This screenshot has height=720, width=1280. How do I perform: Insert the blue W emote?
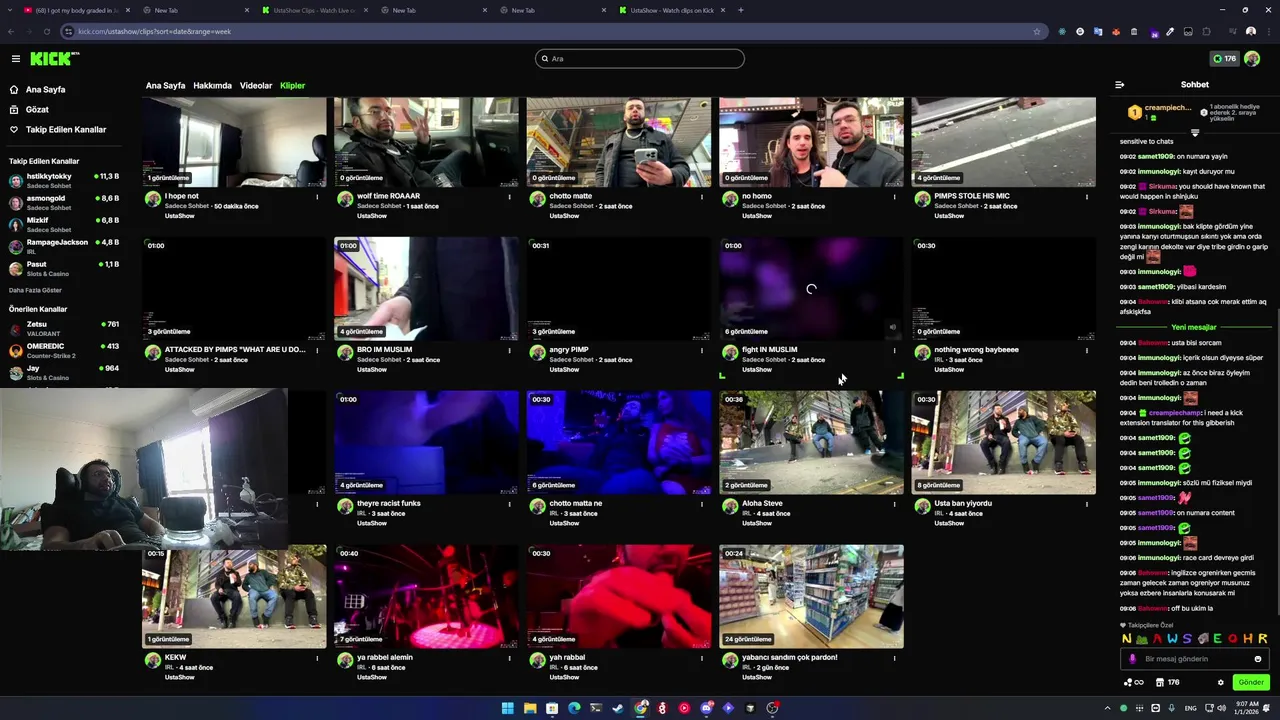(x=1172, y=639)
